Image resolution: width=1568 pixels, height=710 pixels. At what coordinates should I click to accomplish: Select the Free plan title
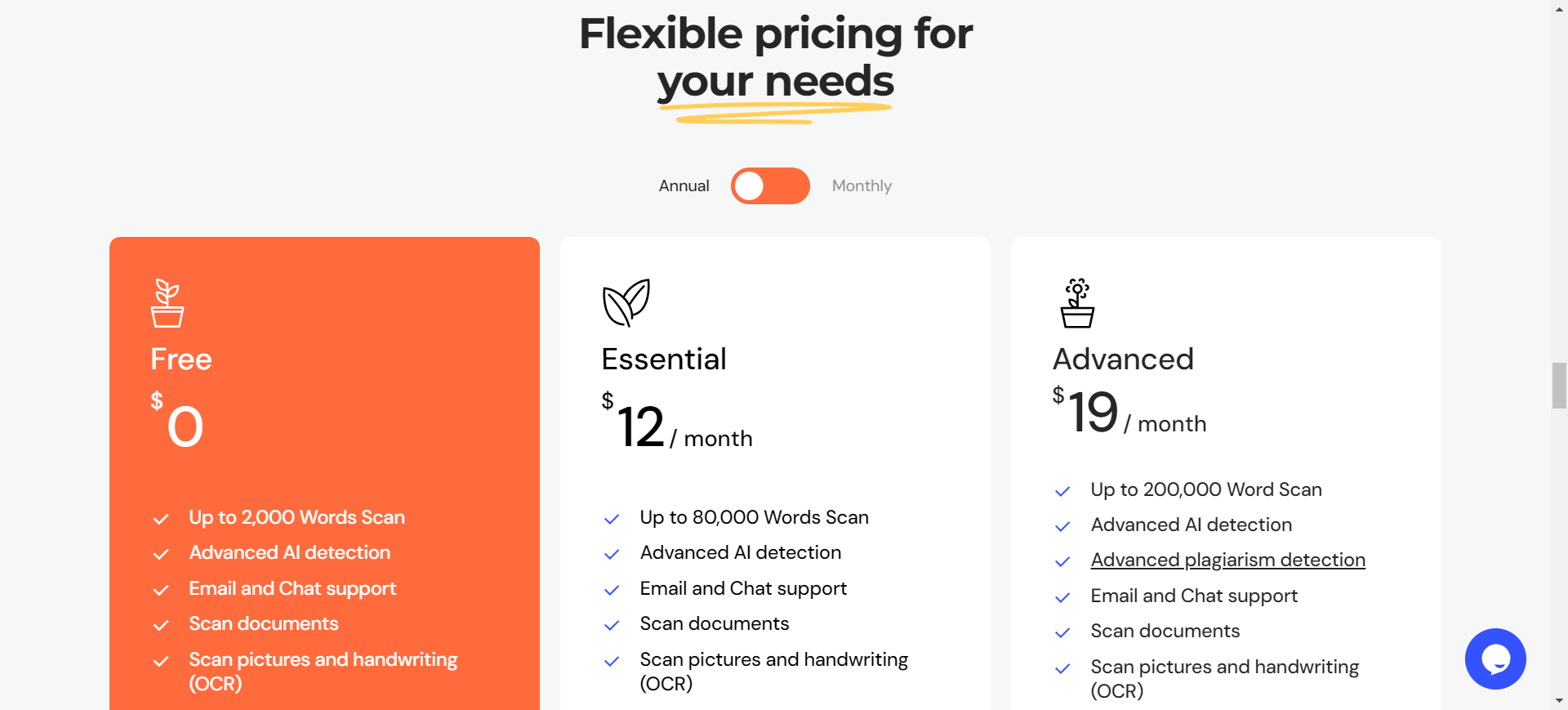tap(181, 359)
